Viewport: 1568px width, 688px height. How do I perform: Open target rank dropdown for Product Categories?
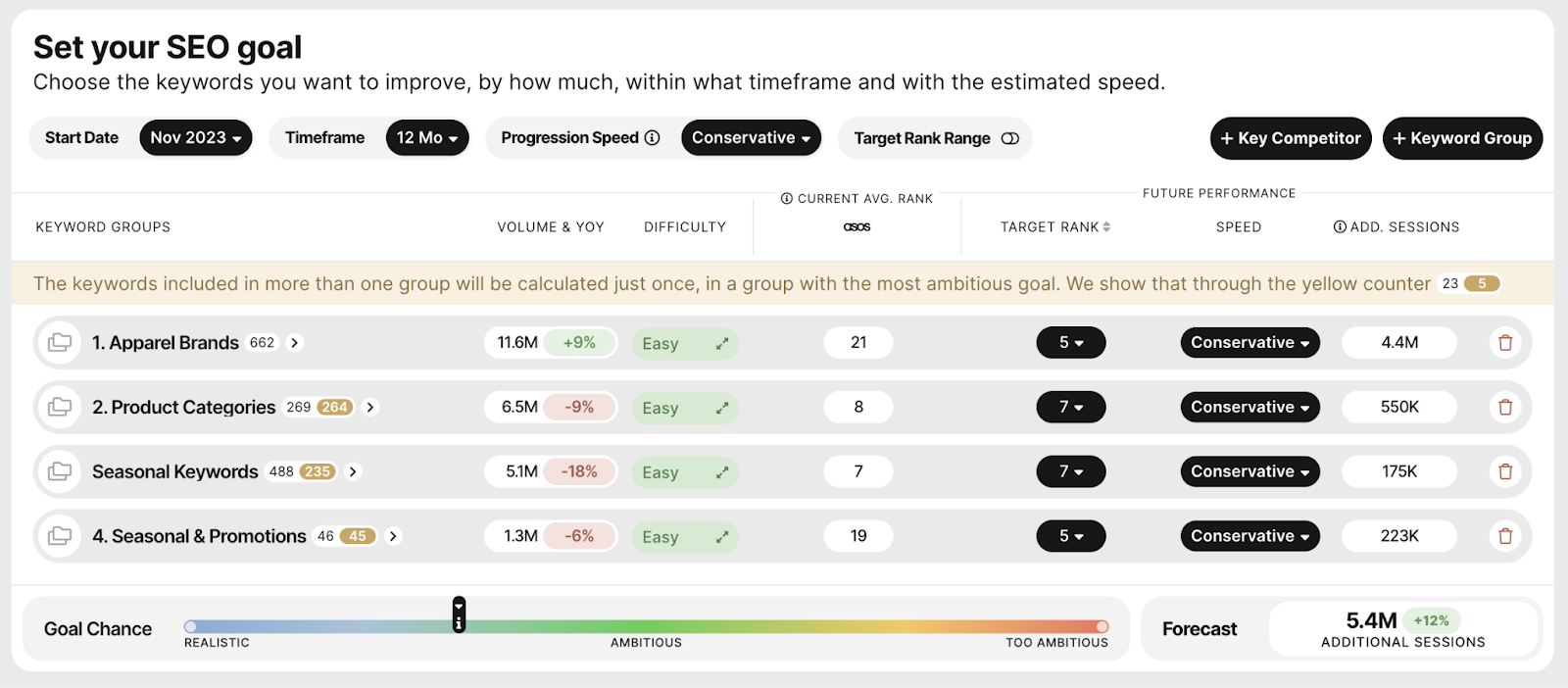point(1070,407)
